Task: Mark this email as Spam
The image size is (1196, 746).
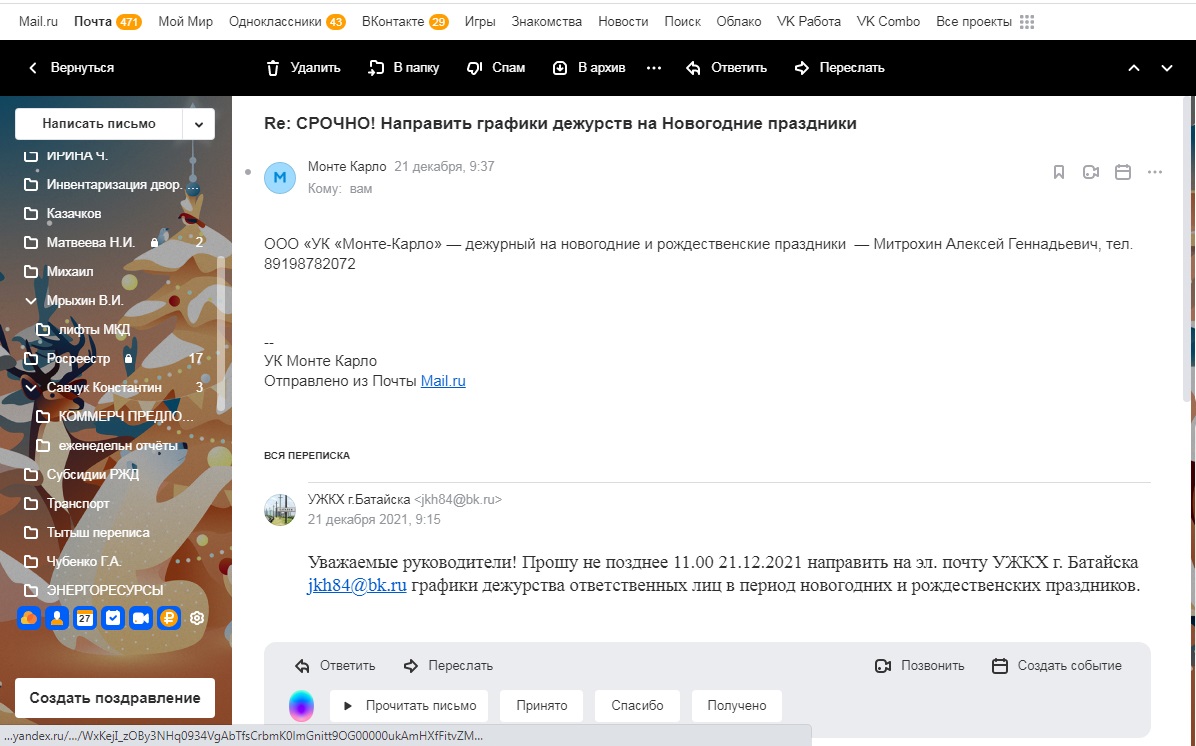Action: pos(496,68)
